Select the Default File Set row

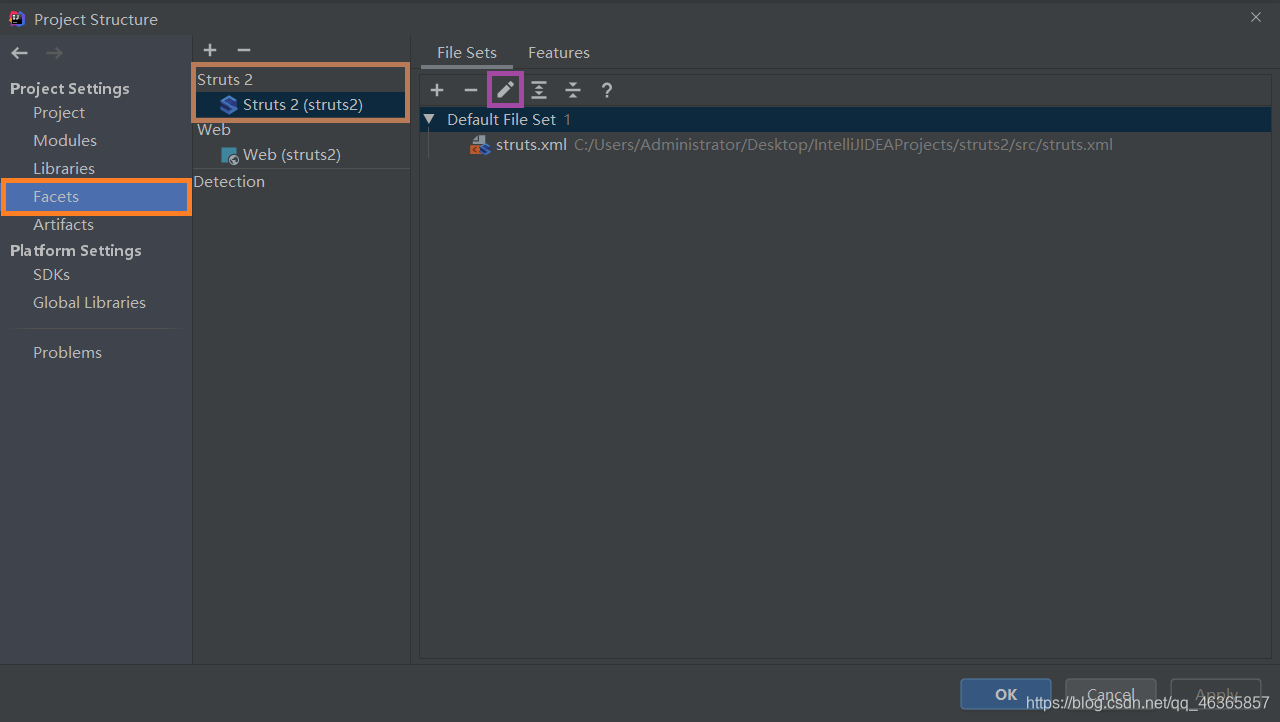click(x=847, y=119)
